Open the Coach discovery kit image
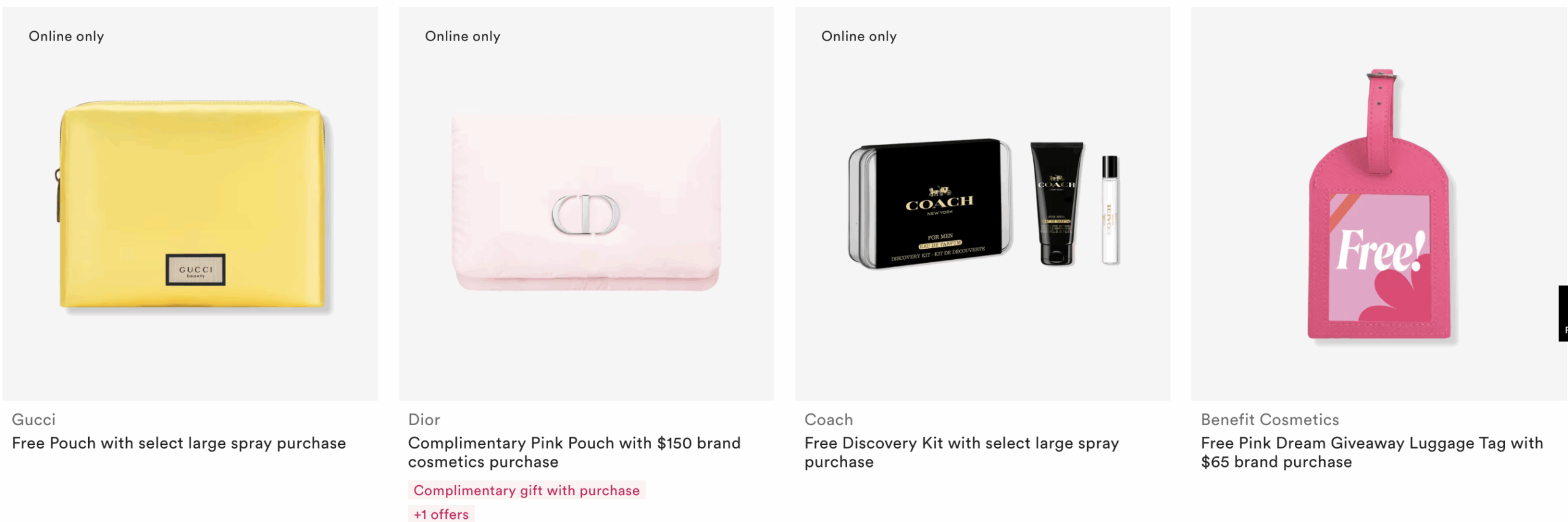The image size is (1568, 522). (x=982, y=204)
